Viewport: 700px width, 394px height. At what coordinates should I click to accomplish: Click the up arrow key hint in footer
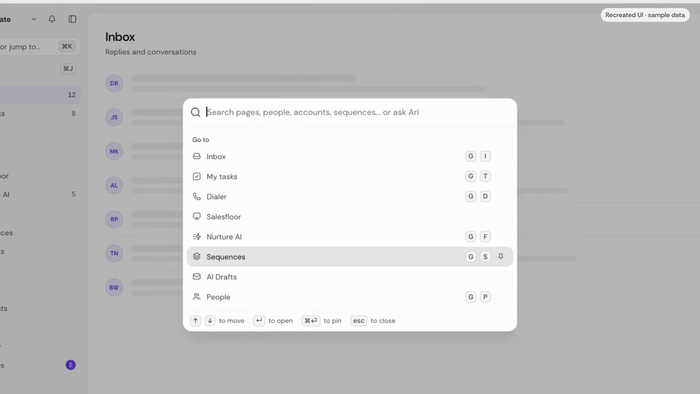click(196, 320)
